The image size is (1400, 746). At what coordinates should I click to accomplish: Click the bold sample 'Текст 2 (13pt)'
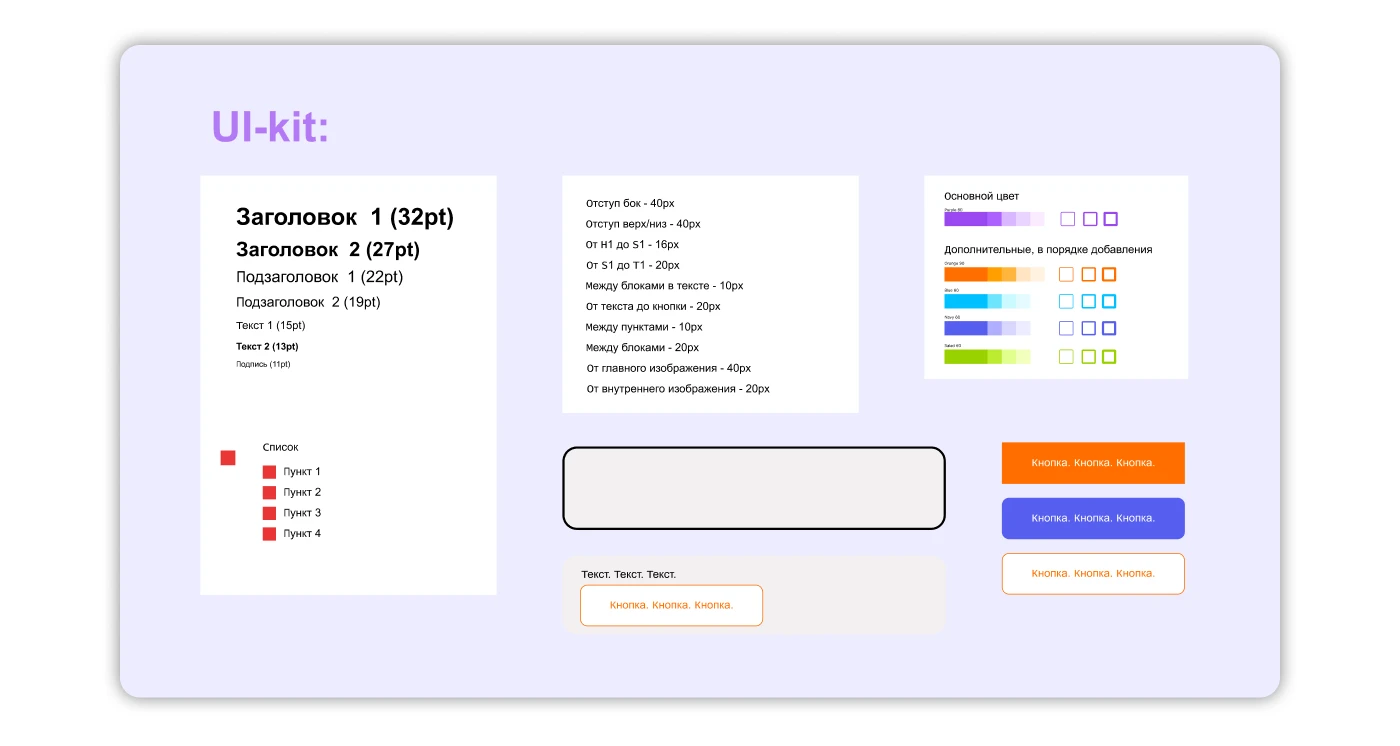[267, 347]
